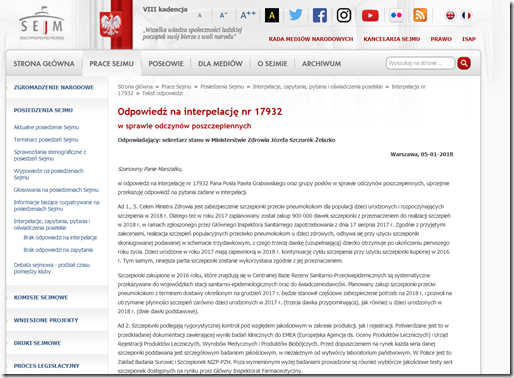Set smallest font size A

click(200, 16)
